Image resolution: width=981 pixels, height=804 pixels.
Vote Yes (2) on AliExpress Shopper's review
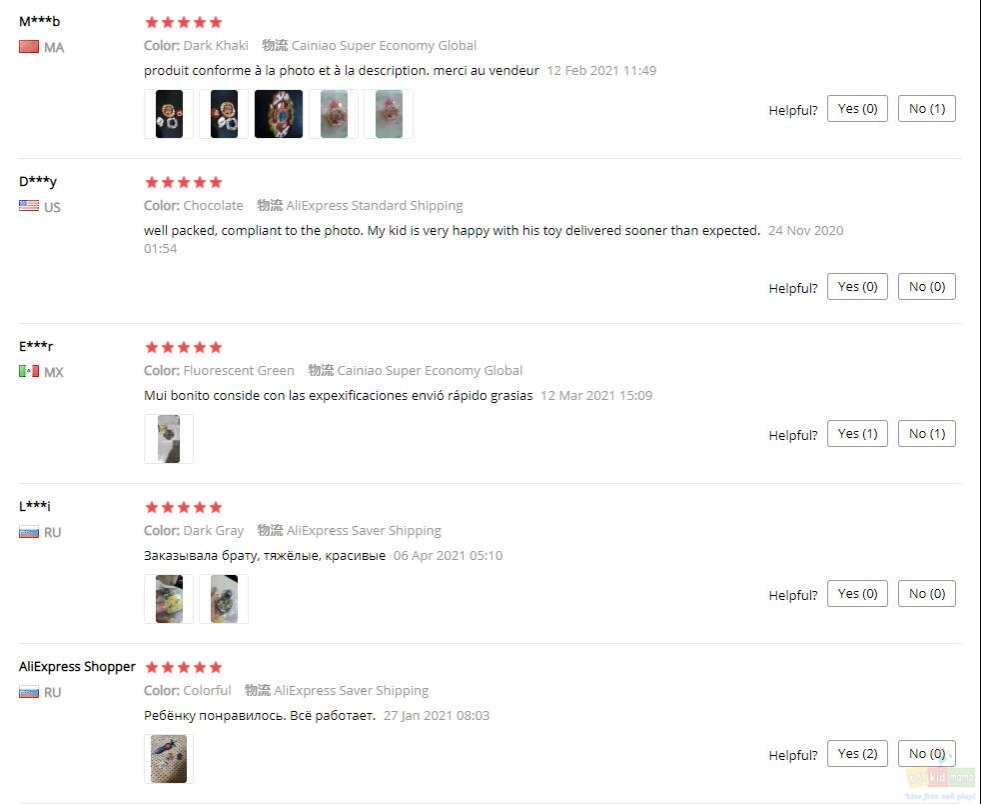[857, 754]
